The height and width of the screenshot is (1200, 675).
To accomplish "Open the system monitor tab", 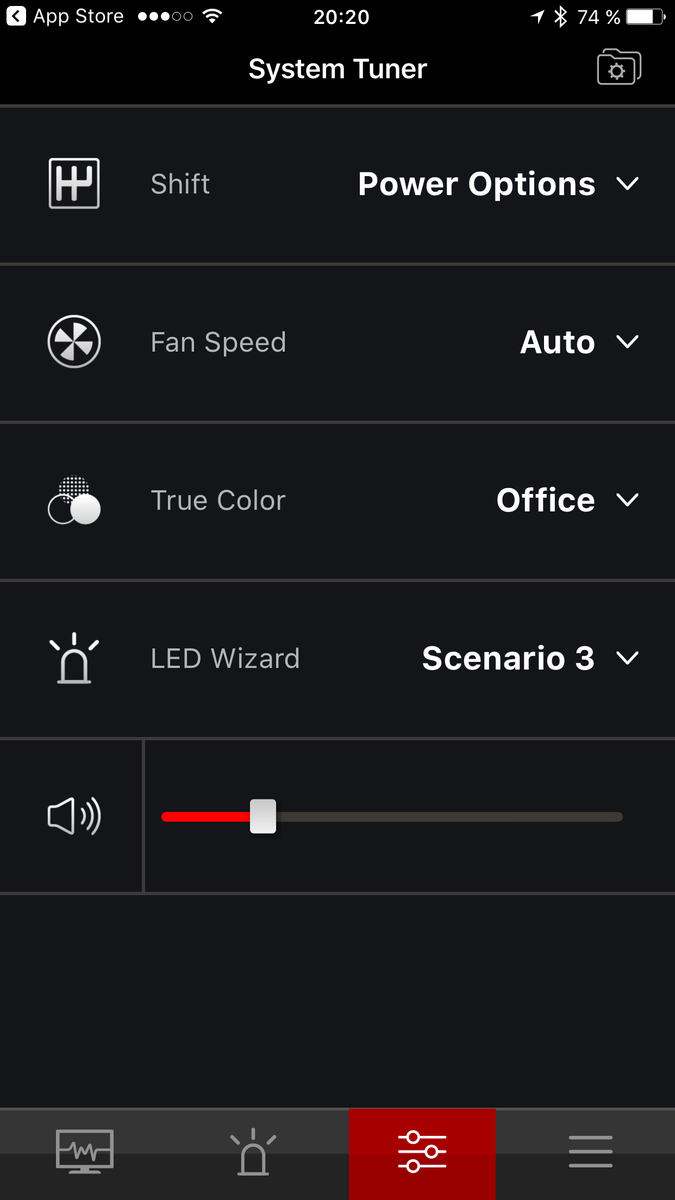I will [x=85, y=1153].
